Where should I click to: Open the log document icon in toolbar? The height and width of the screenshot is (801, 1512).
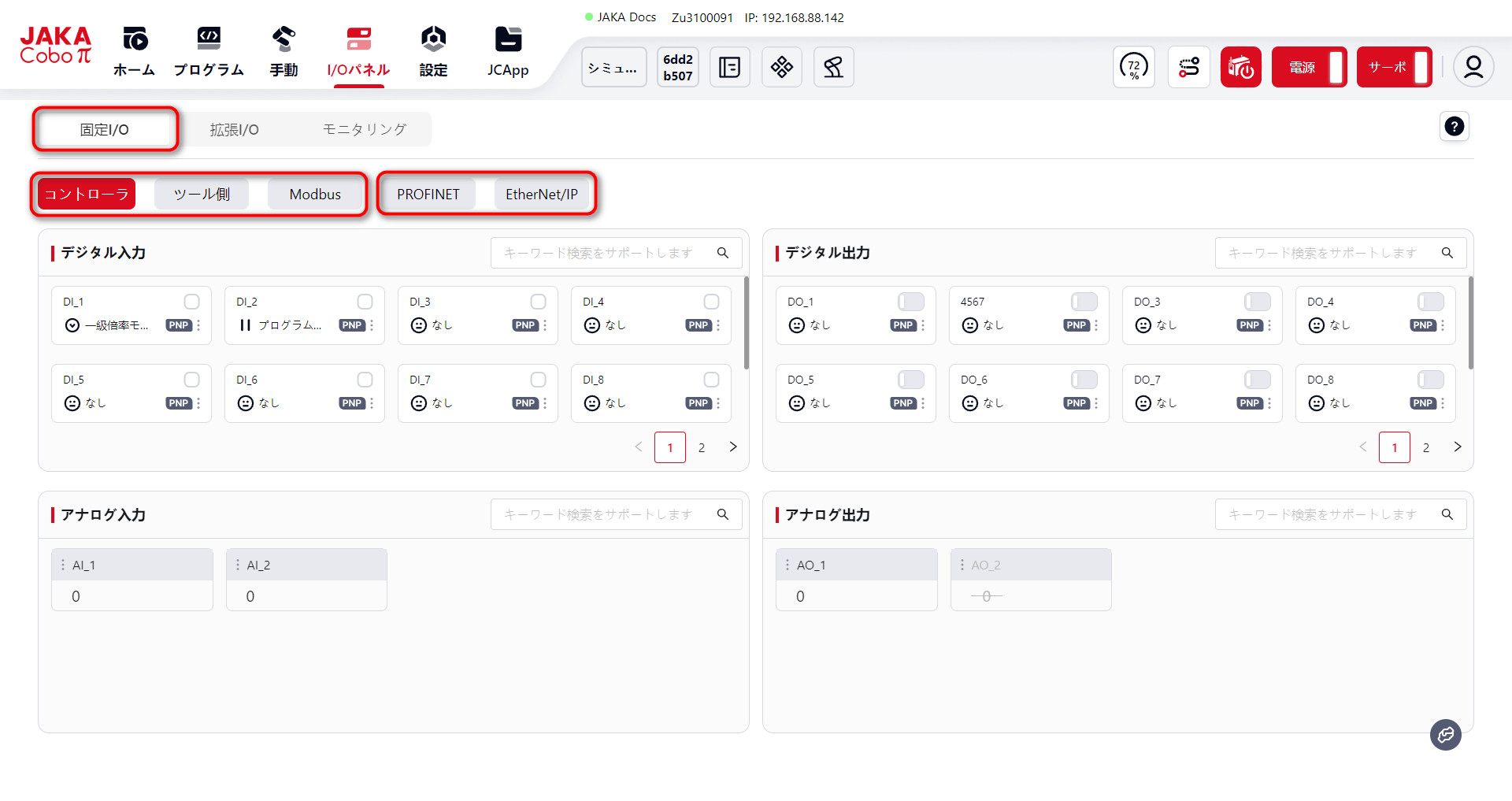729,67
